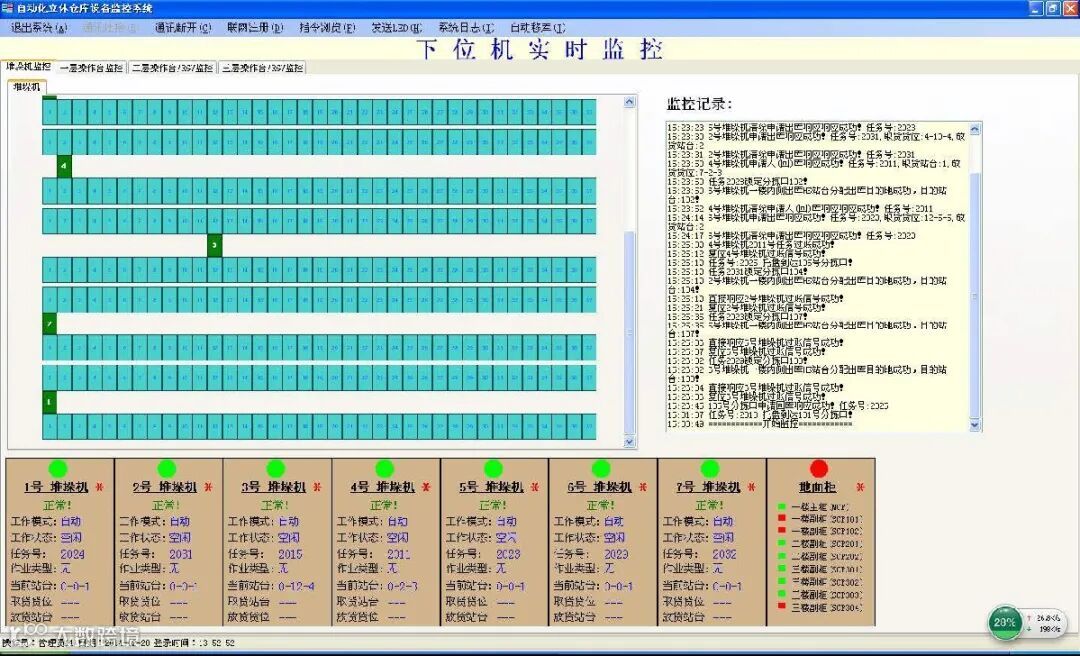Viewport: 1080px width, 656px height.
Task: Switch to the 一层操作台监控 tab
Action: click(x=92, y=68)
